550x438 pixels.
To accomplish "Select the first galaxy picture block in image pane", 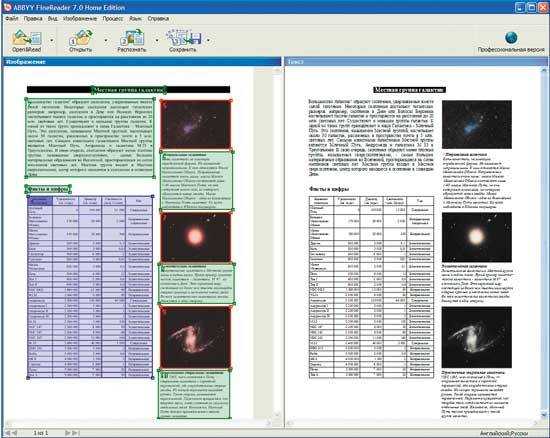I will [x=196, y=125].
